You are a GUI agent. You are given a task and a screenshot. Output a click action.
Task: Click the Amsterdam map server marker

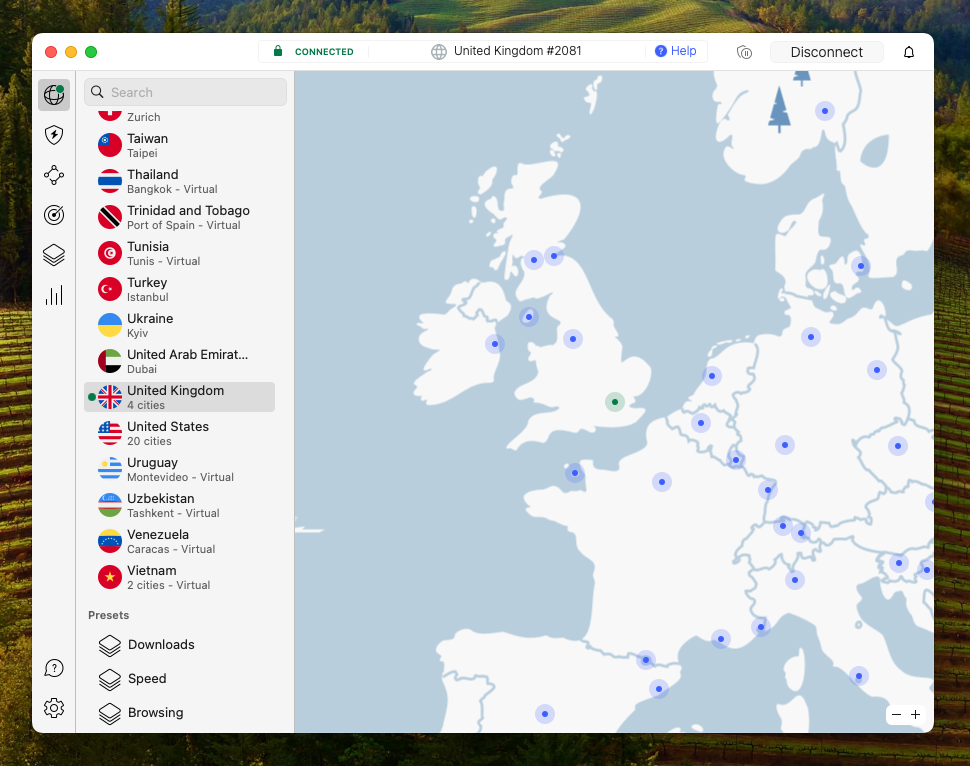coord(712,376)
